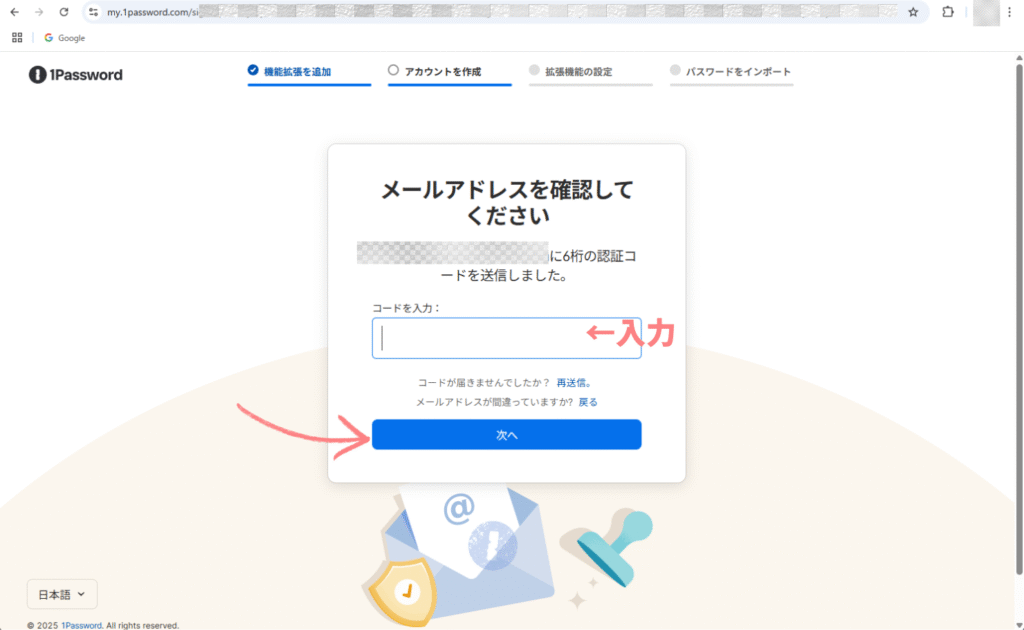Open the Chrome three-dot menu
Screen dimensions: 1024x630
click(x=1010, y=12)
